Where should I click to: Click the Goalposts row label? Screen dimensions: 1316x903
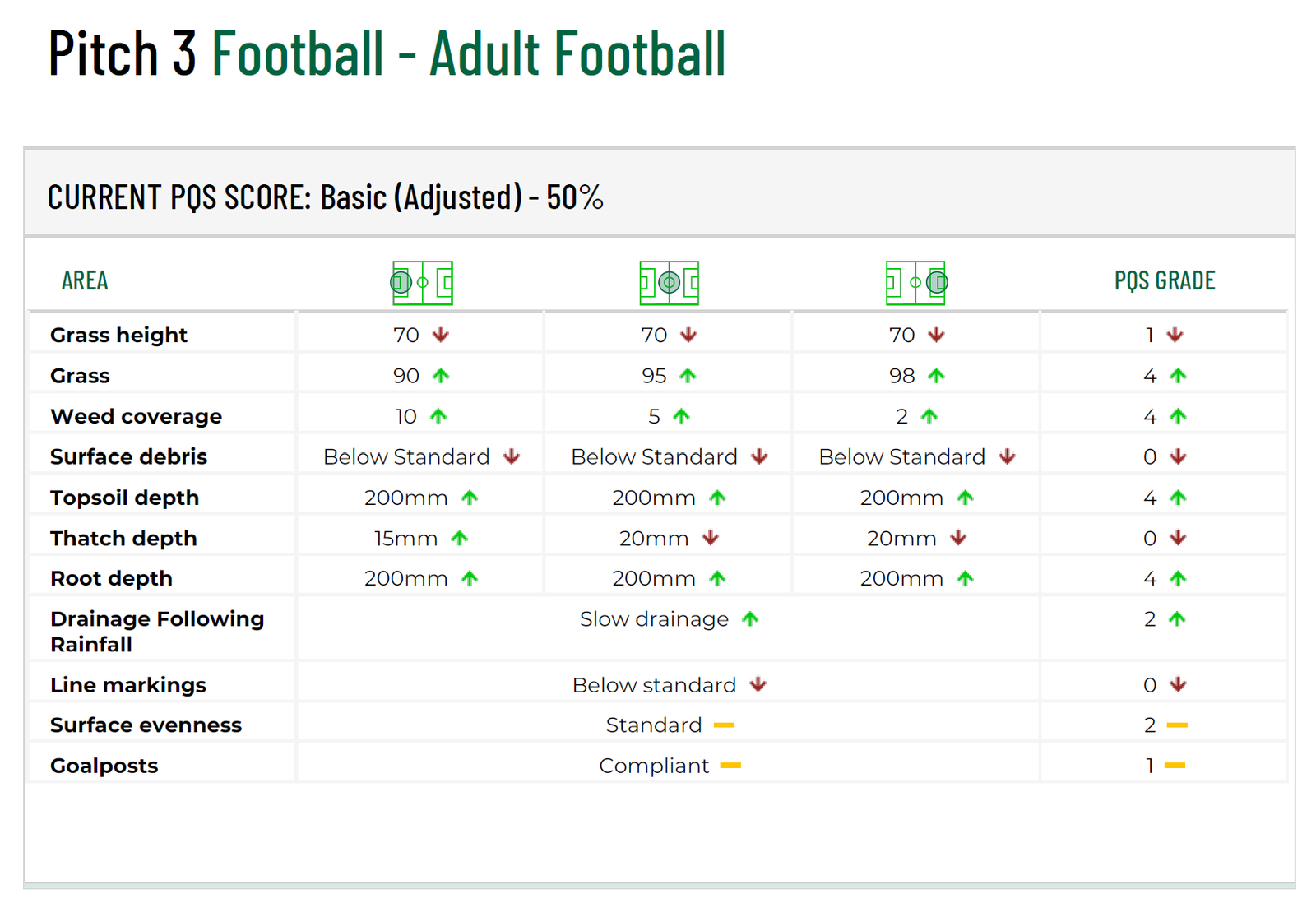pos(104,766)
